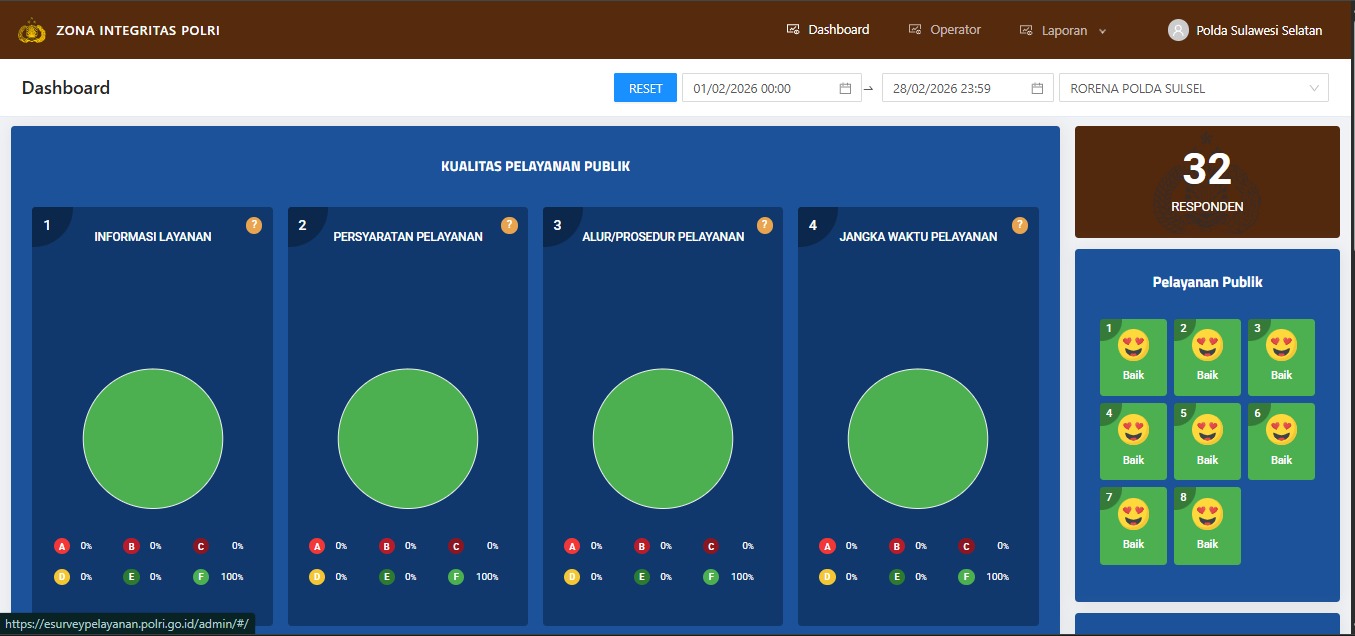Screen dimensions: 1355x636
Task: Click the Polri logo emblem in header
Action: click(32, 30)
